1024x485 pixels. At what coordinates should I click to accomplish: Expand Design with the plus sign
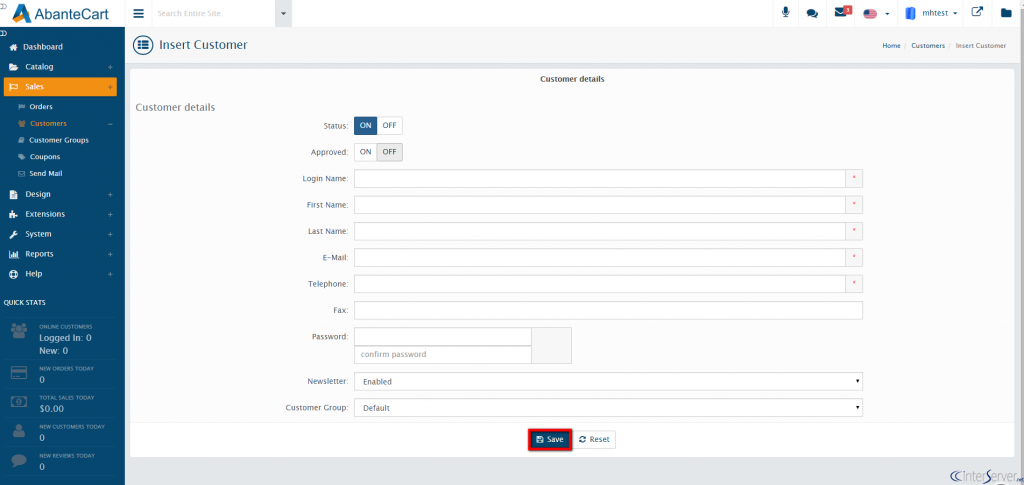(110, 195)
